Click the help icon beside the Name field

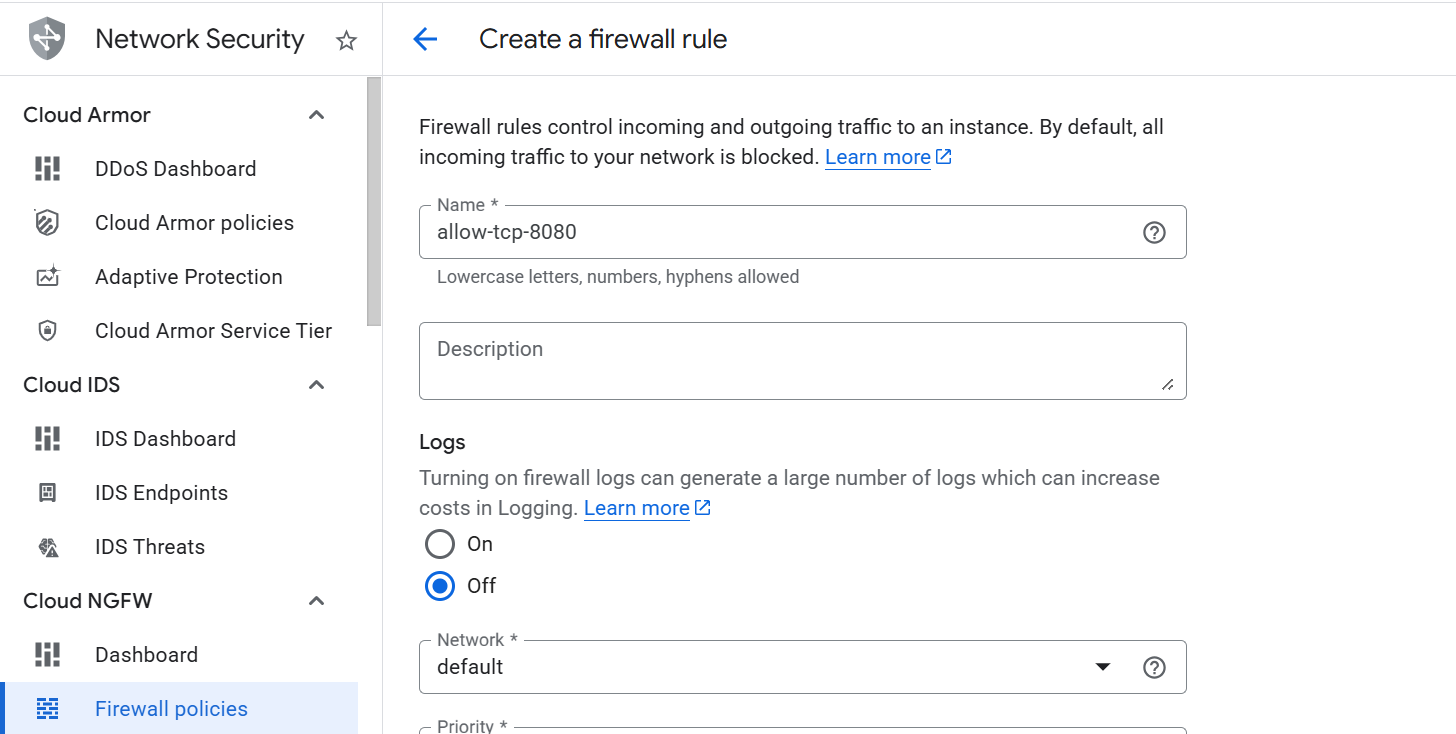(1154, 232)
